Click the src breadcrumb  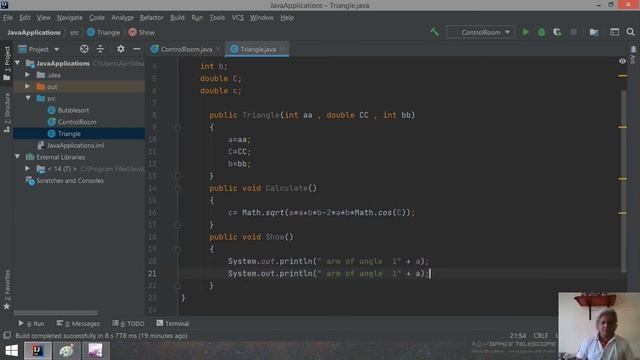pos(74,32)
